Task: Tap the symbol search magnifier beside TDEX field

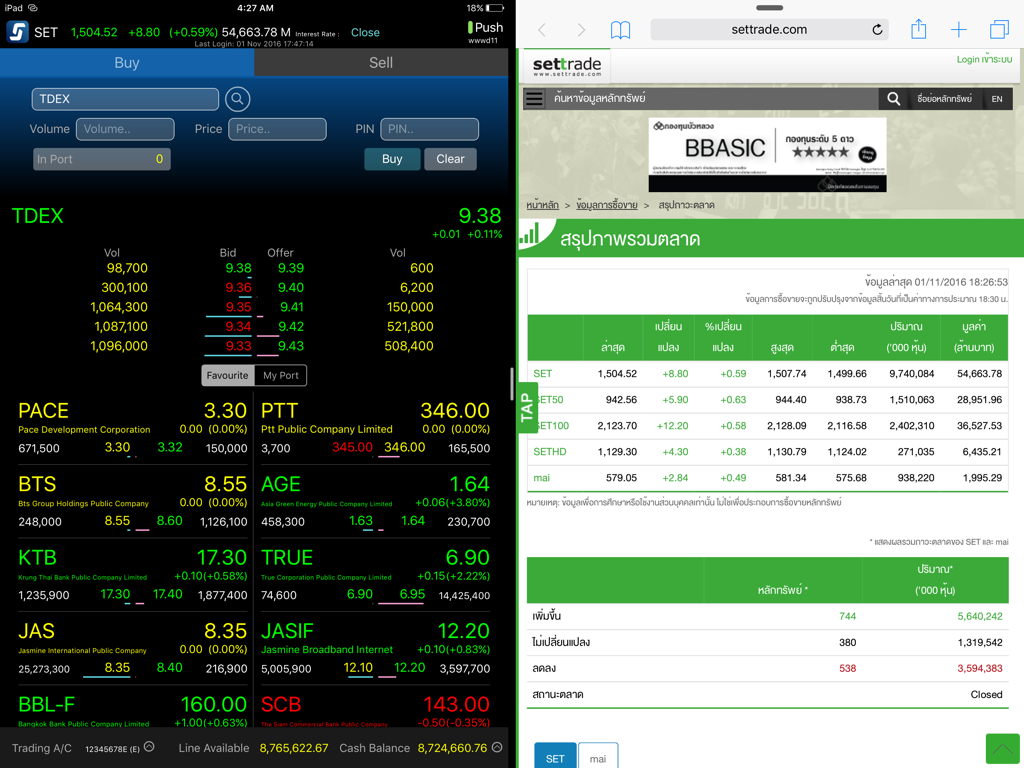Action: point(236,100)
